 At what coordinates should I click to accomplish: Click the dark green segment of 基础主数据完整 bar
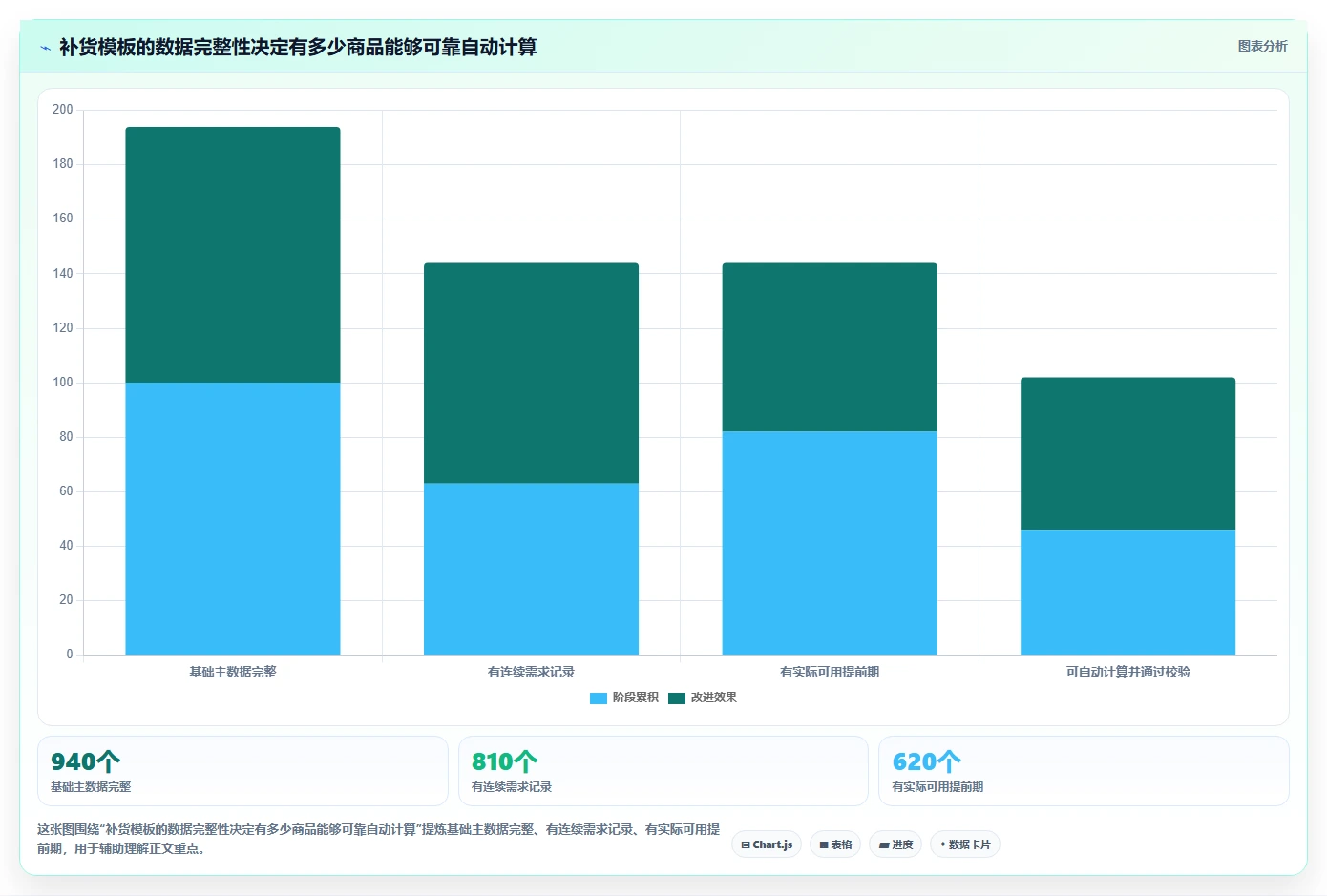pyautogui.click(x=233, y=255)
